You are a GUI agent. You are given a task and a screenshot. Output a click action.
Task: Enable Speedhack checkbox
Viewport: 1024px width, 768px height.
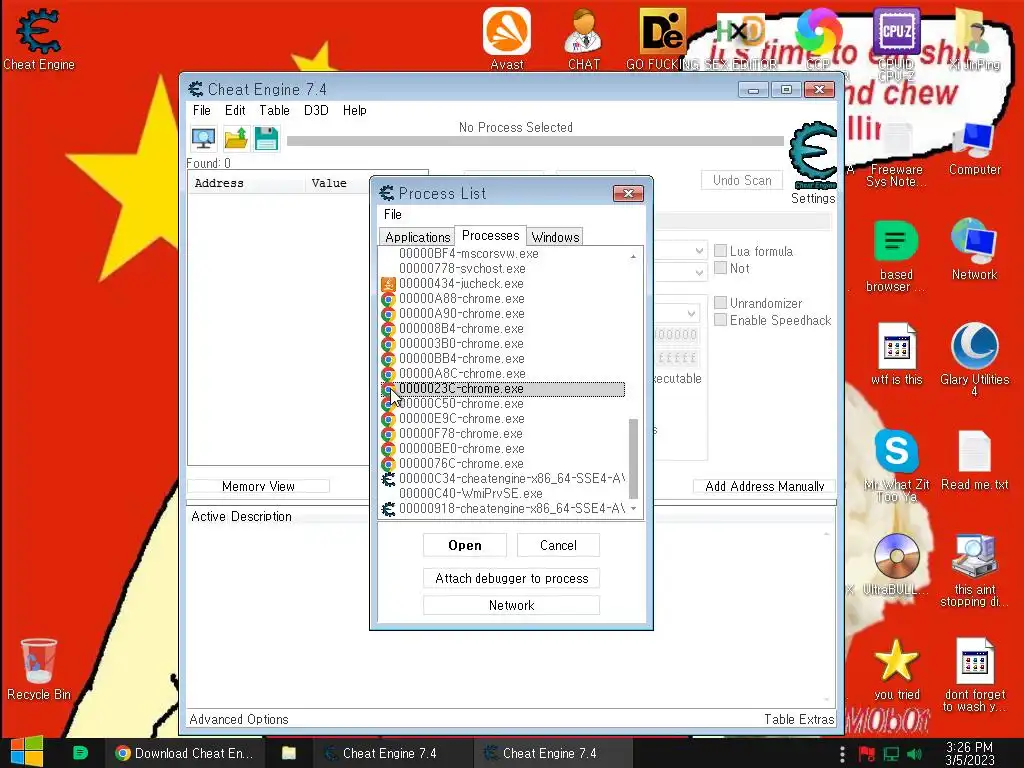(721, 320)
